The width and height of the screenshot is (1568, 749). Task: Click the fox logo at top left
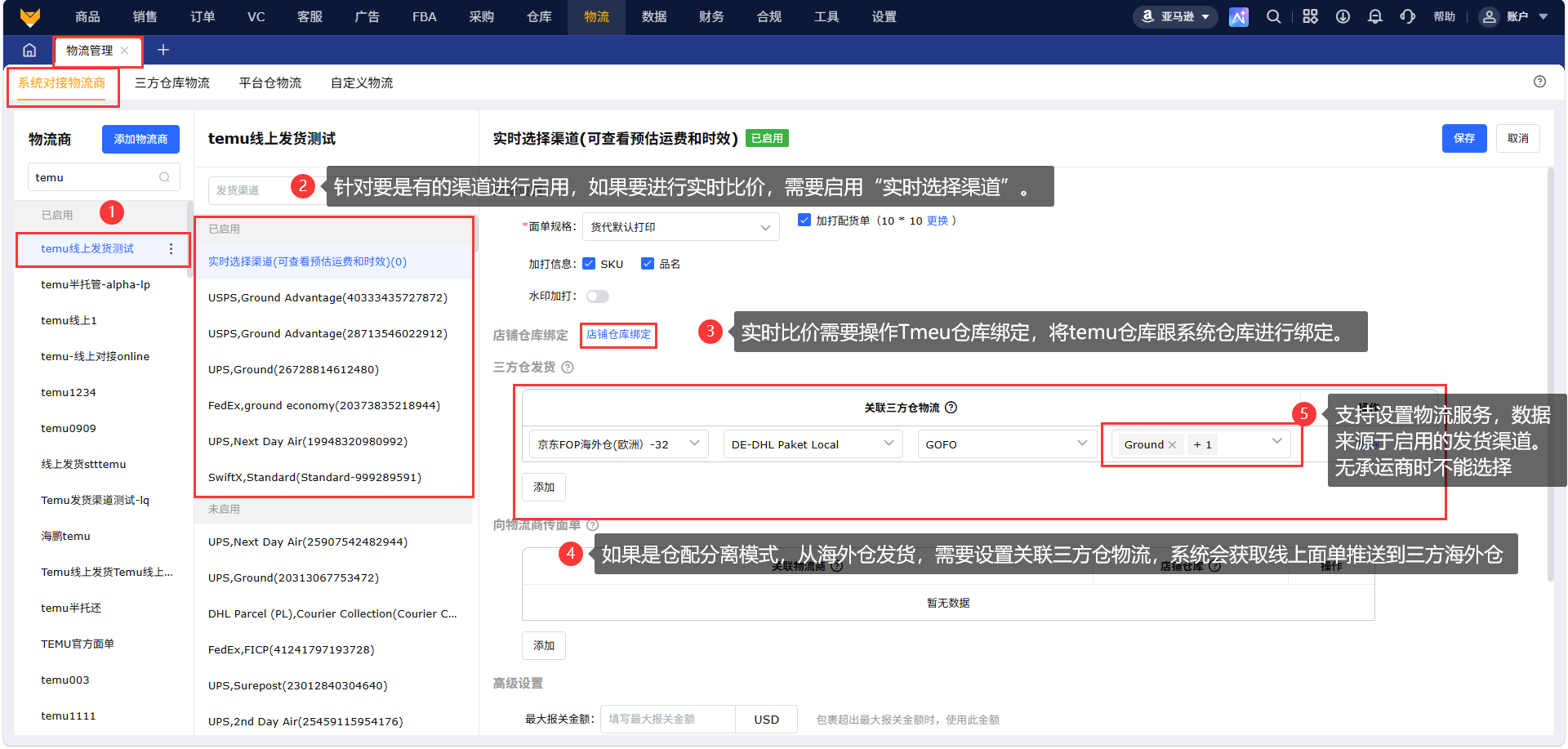30,16
